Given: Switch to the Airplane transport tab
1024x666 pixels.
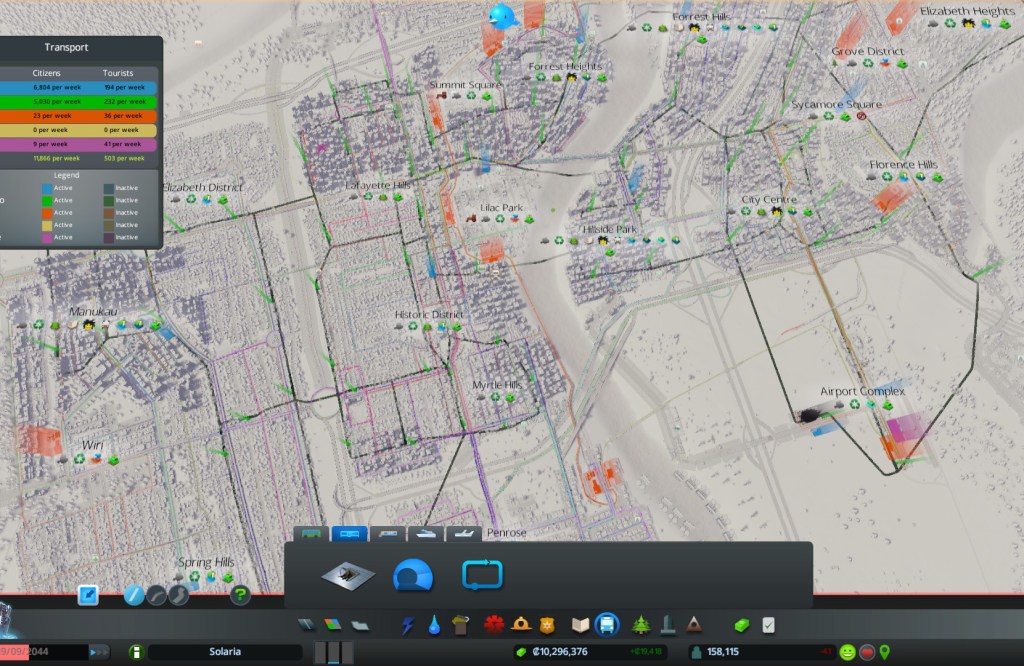Looking at the screenshot, I should pos(463,534).
